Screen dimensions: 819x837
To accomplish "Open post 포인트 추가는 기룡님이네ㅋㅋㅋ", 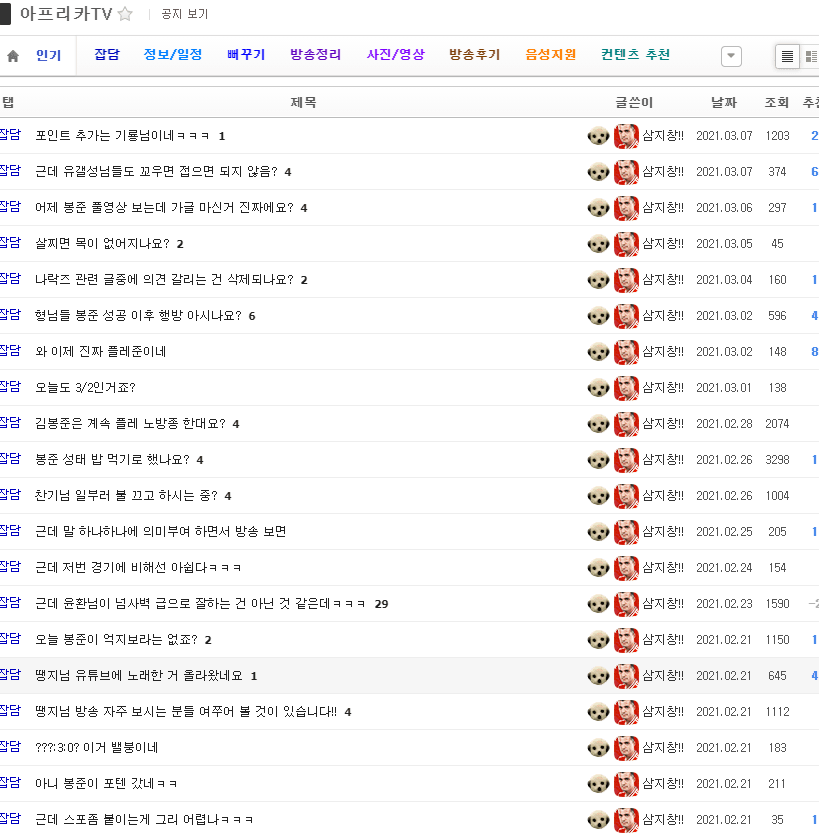I will (x=122, y=136).
